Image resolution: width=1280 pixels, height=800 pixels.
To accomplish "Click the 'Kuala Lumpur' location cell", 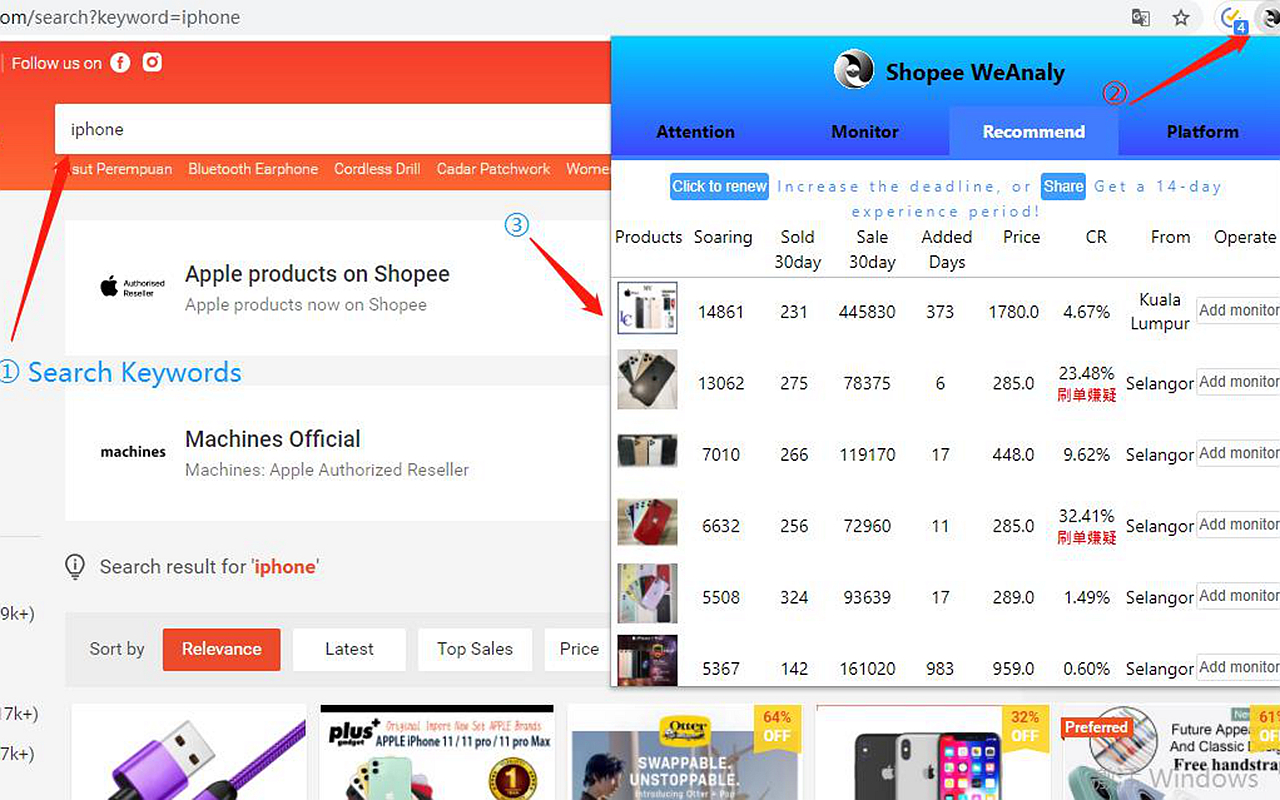I will click(1160, 311).
